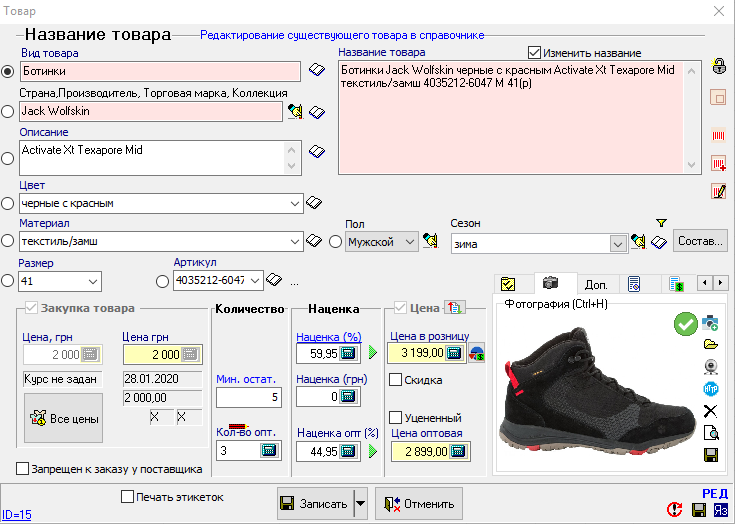Click the Состав... button
Image resolution: width=735 pixels, height=524 pixels.
(700, 241)
